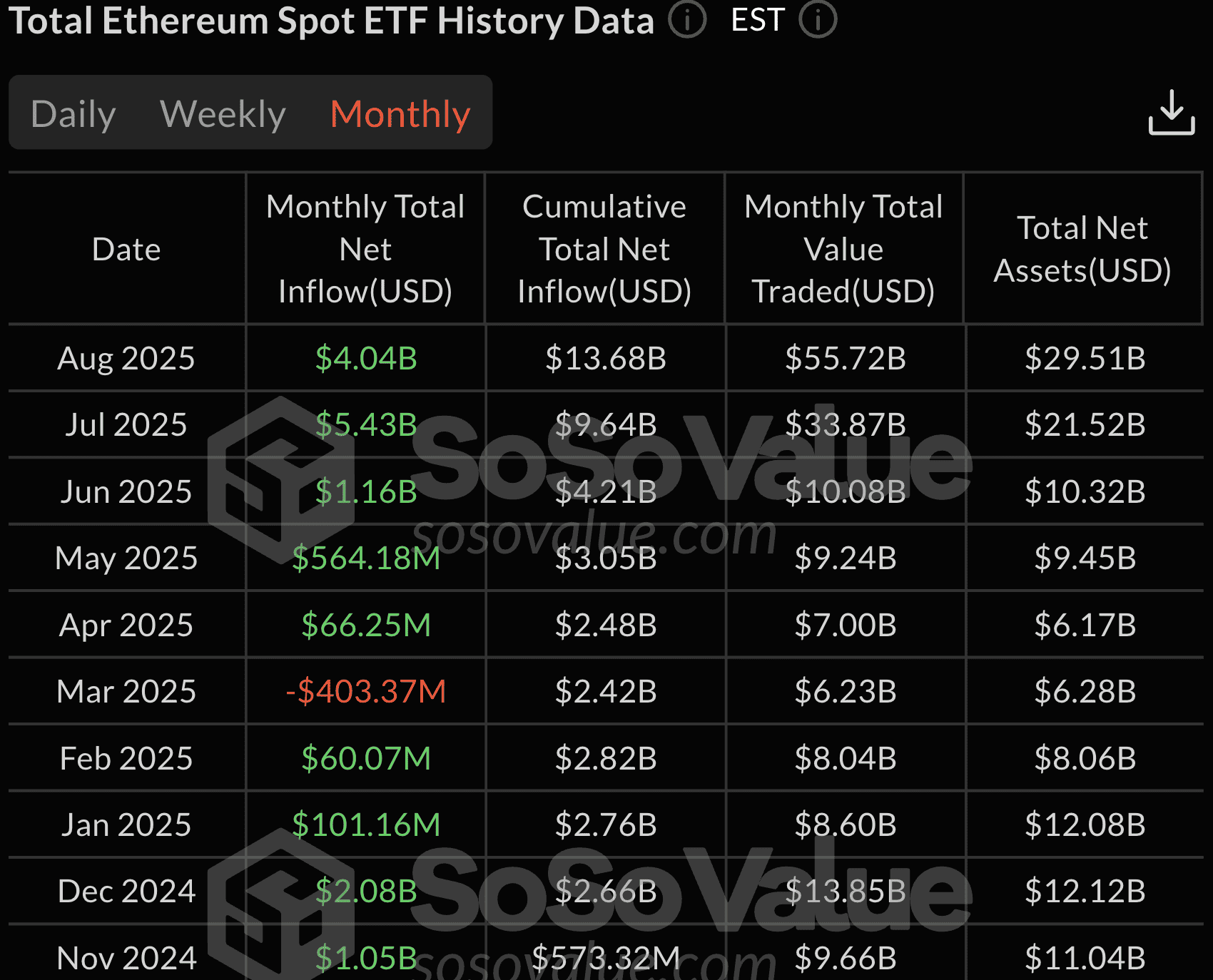Click the Total Net Assets column header
The width and height of the screenshot is (1213, 980).
pos(1083,248)
